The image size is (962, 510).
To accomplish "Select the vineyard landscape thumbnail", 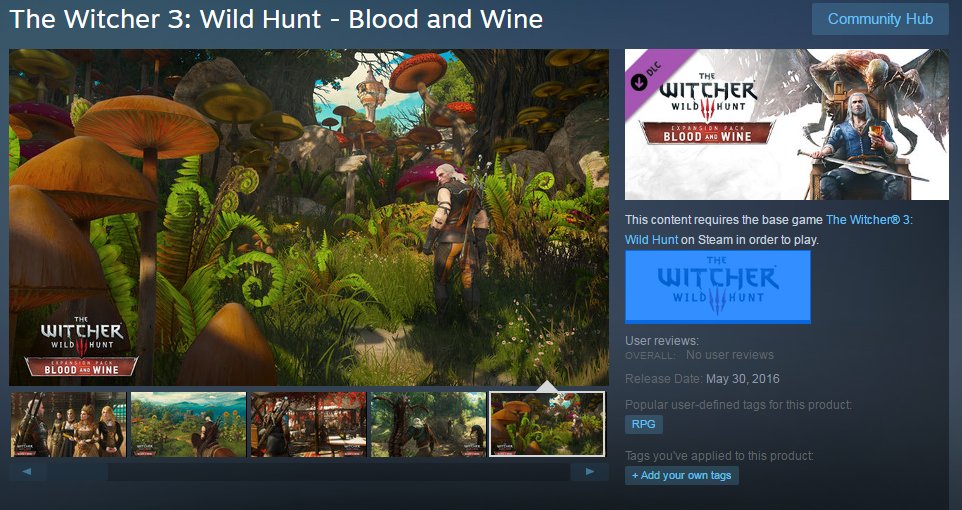I will pos(188,425).
